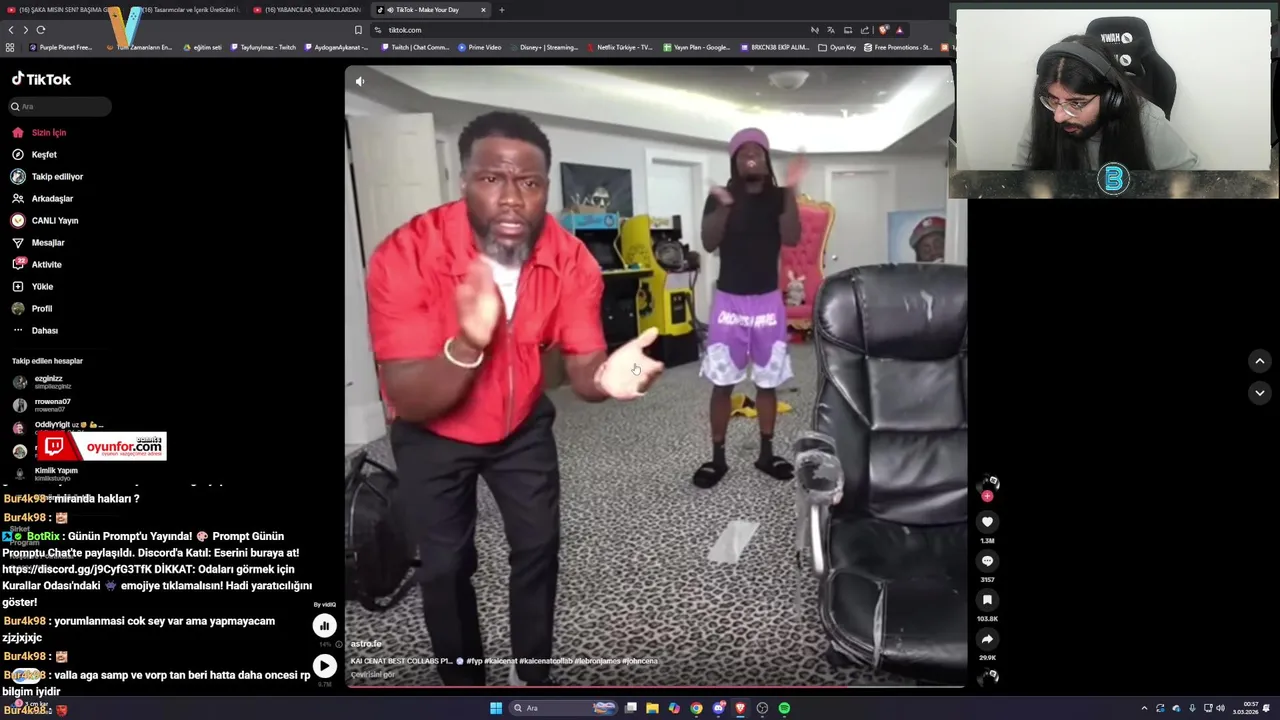Go forward in browser
1280x720 pixels.
coord(26,30)
